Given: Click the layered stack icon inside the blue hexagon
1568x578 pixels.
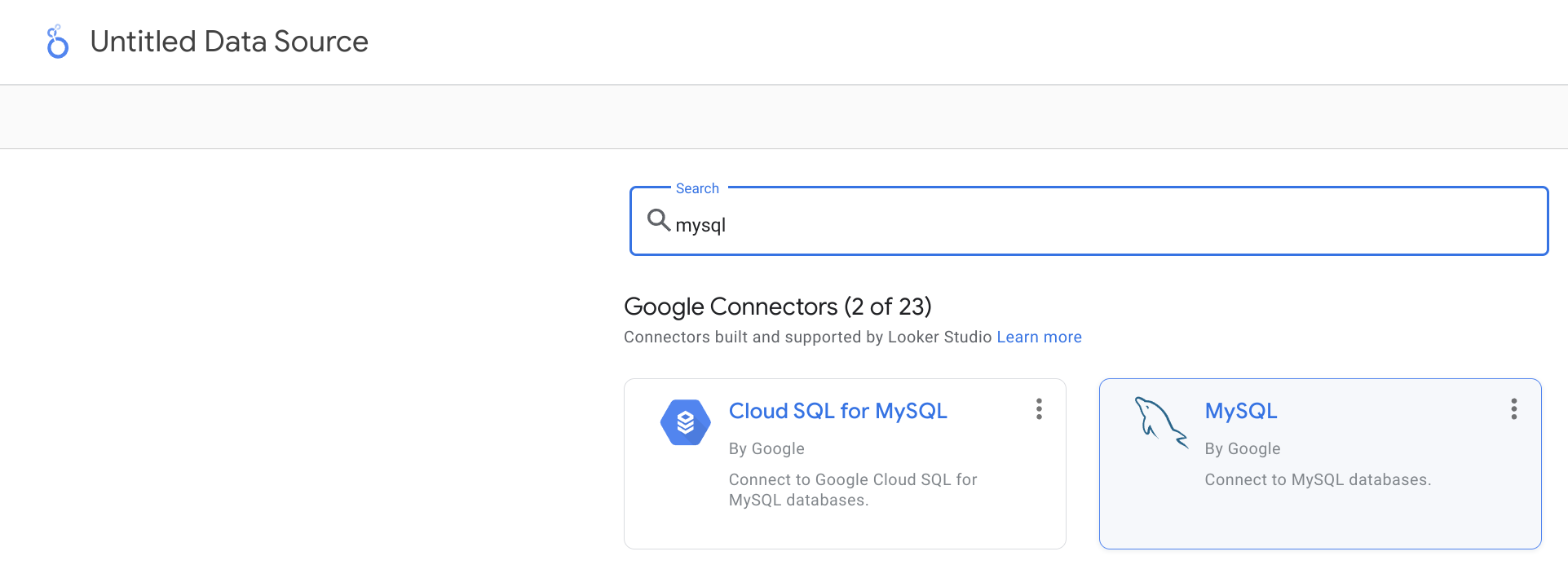Looking at the screenshot, I should [686, 422].
